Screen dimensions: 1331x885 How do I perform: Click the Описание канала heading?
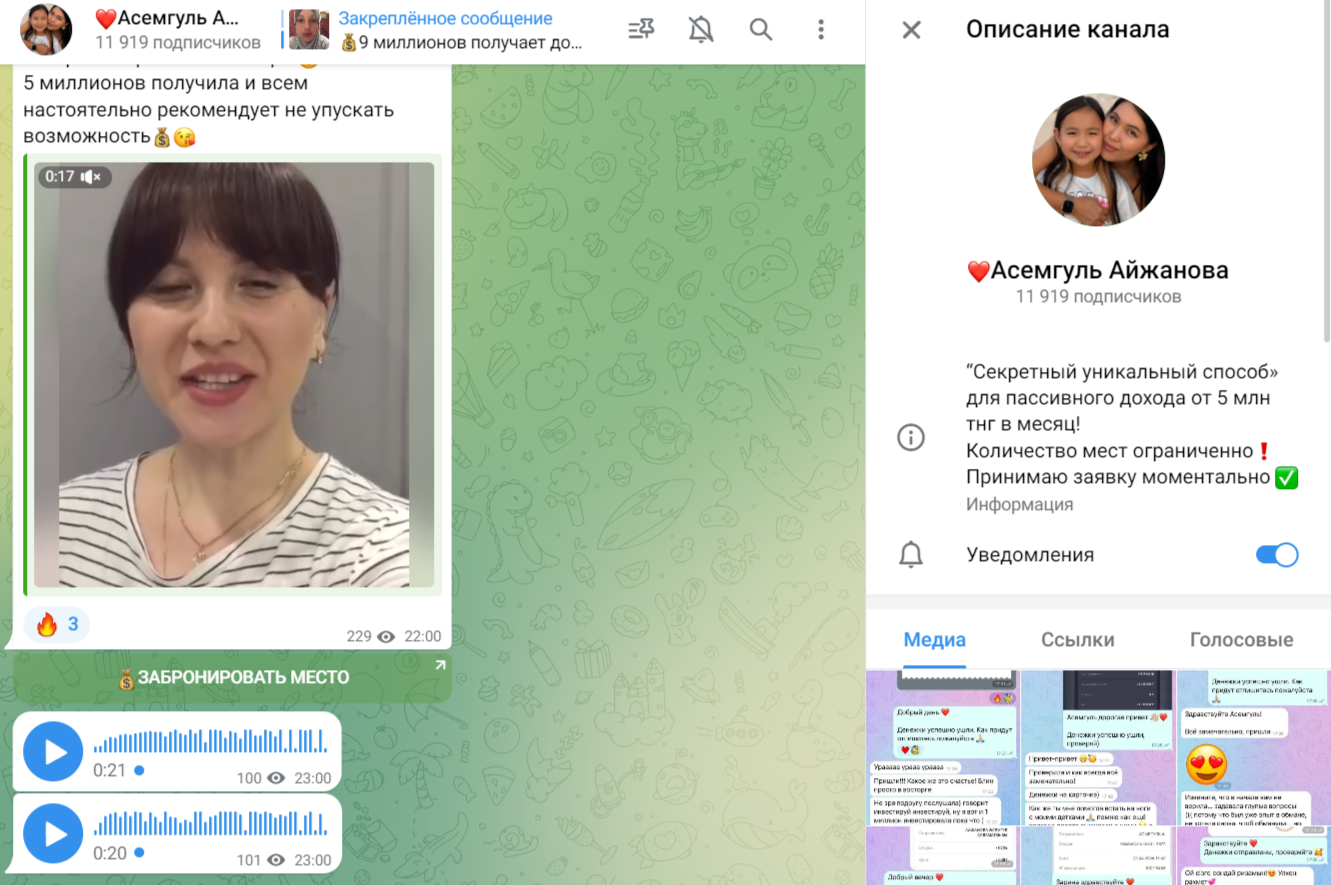(1067, 30)
